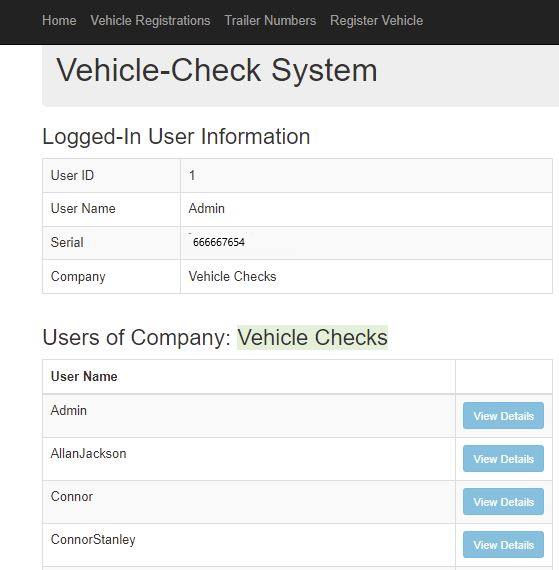This screenshot has height=570, width=559.
Task: View Details for Admin user
Action: coord(503,416)
